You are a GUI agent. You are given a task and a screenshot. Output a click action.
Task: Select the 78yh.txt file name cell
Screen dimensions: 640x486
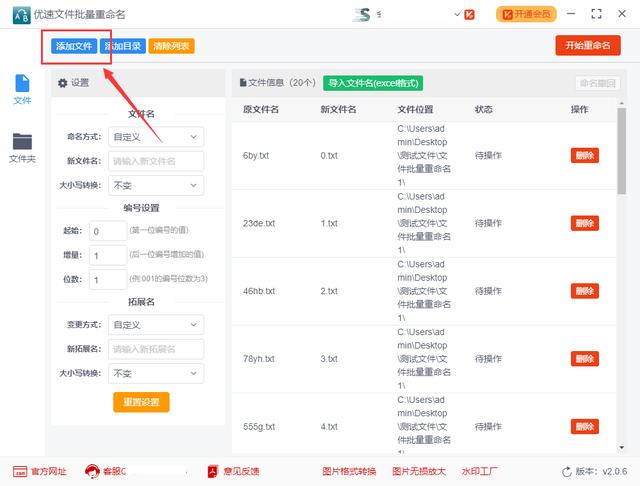coord(259,359)
